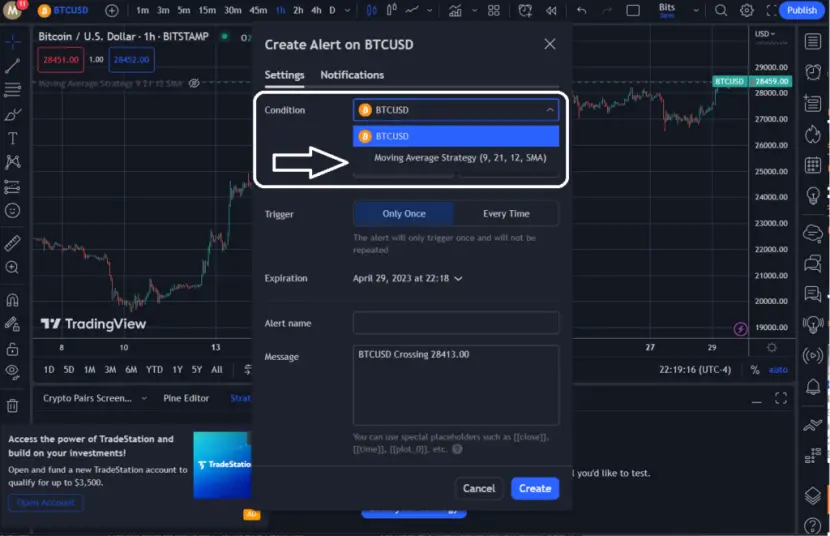
Task: Open the USD currency dropdown
Action: click(x=764, y=34)
